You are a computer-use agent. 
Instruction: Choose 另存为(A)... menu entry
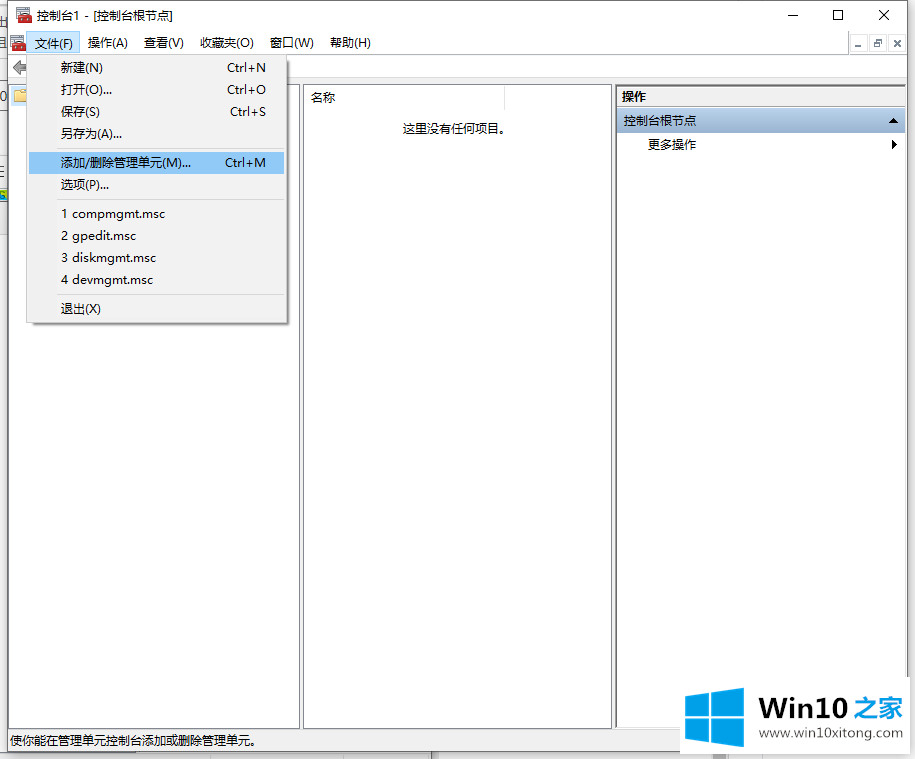coord(156,134)
